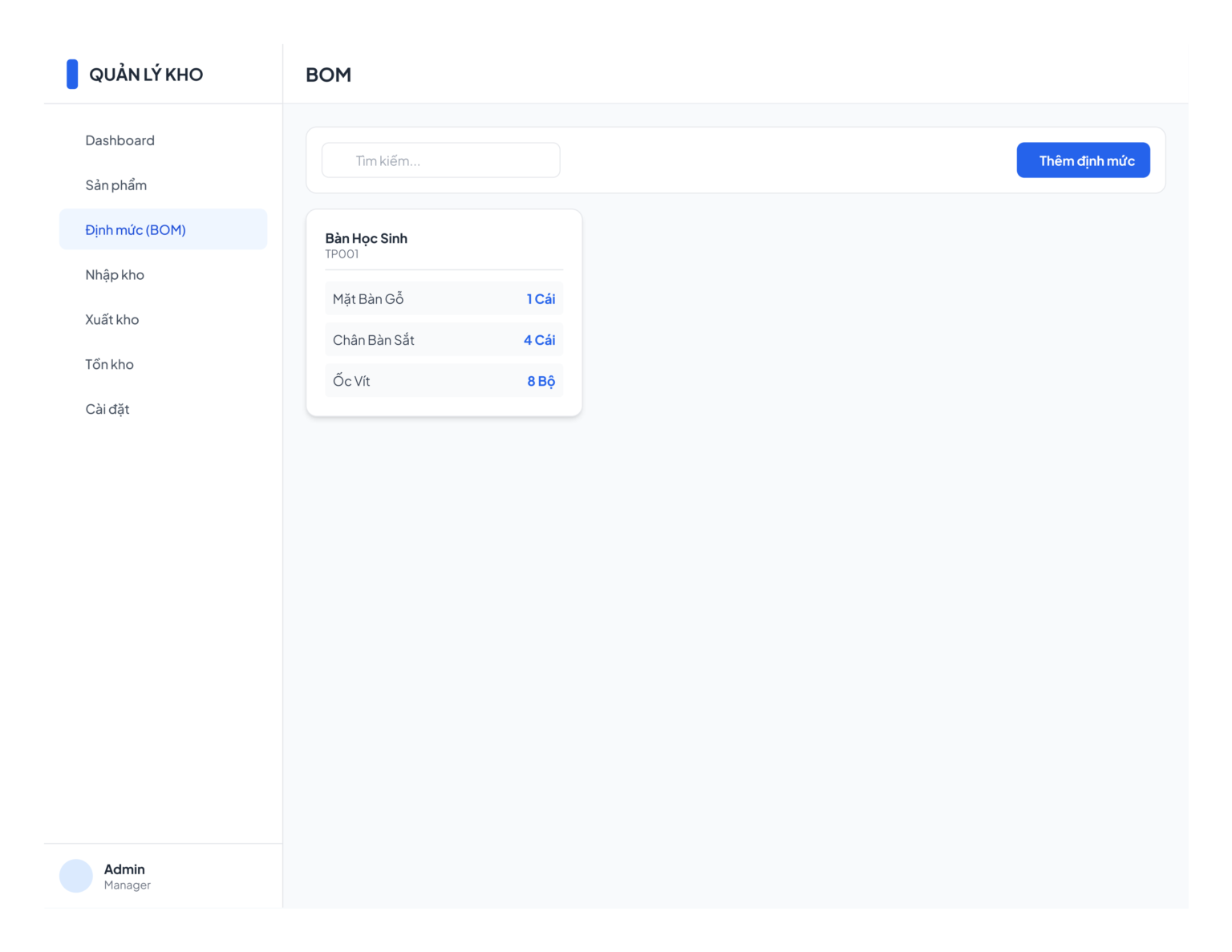This screenshot has height=952, width=1232.
Task: Click the 8 Bộ quantity value
Action: [x=541, y=381]
